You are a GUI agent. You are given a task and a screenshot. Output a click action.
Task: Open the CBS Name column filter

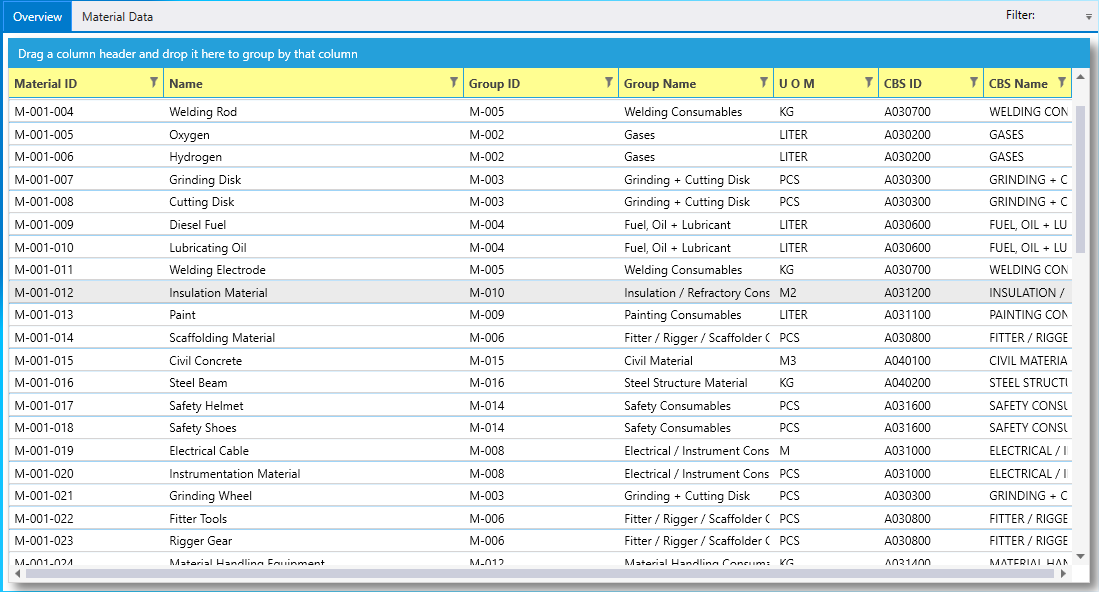click(x=1062, y=83)
